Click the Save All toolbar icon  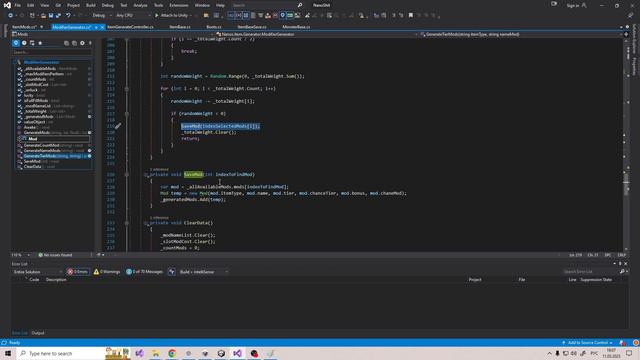(x=58, y=16)
